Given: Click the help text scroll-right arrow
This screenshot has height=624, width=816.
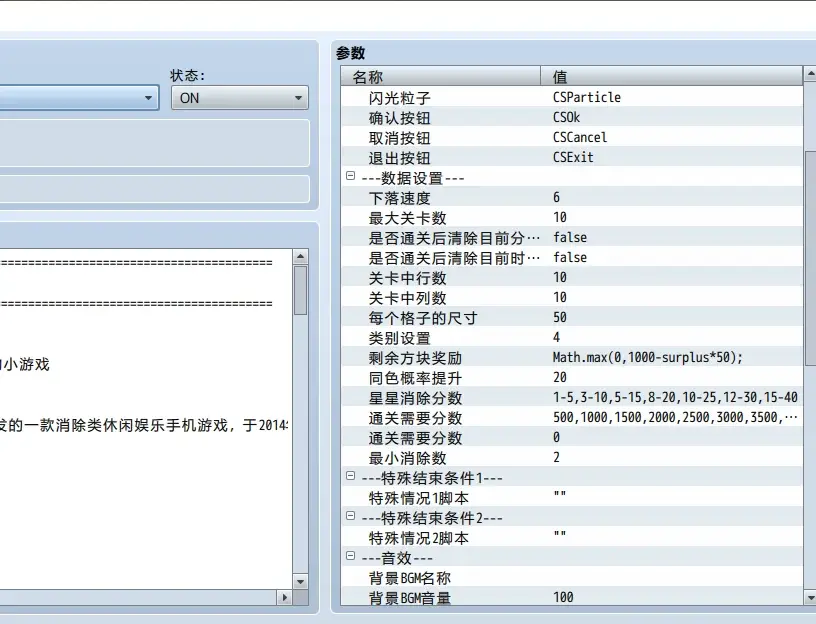Looking at the screenshot, I should 284,597.
